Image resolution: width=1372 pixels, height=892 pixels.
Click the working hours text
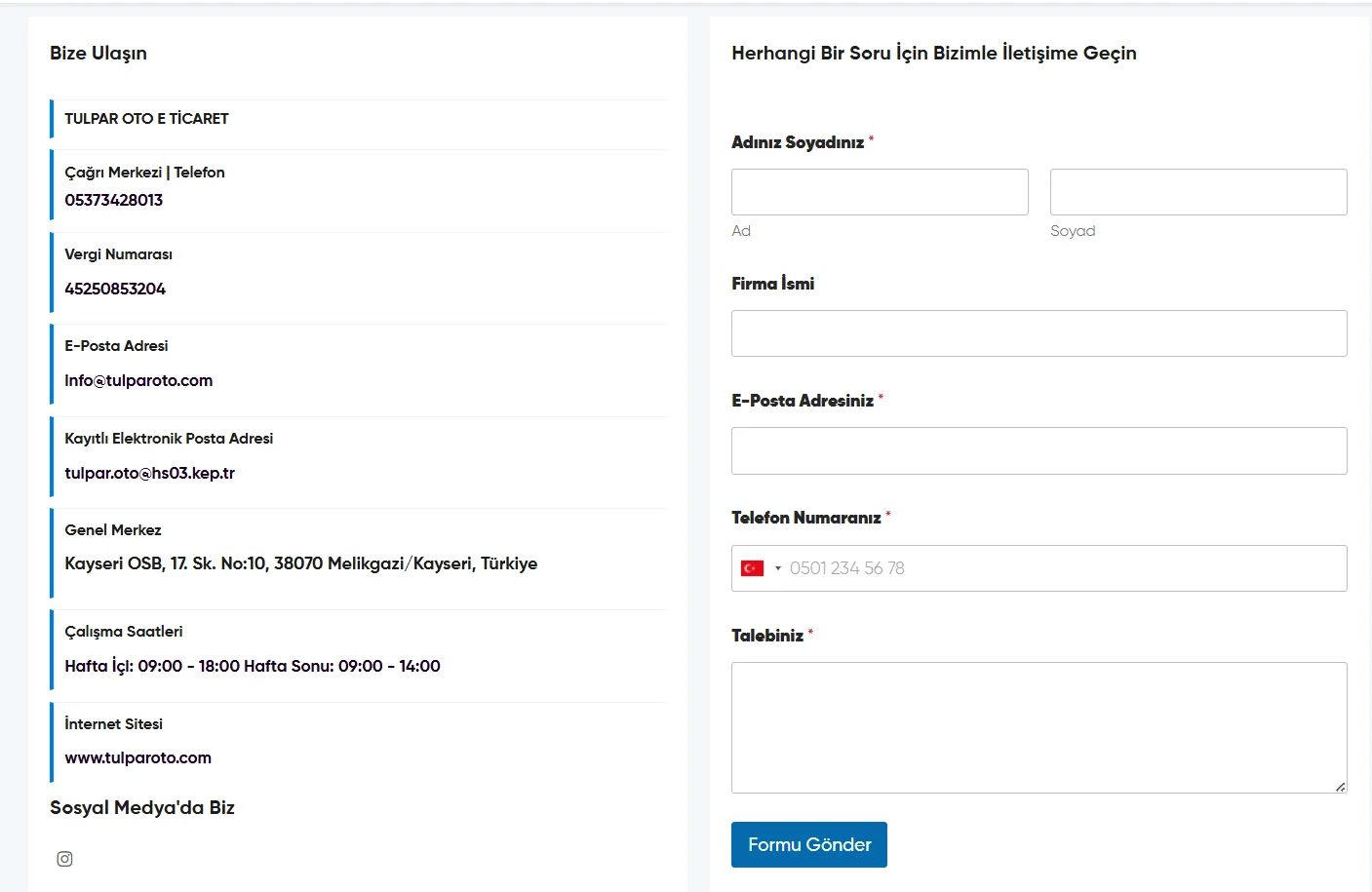point(252,666)
